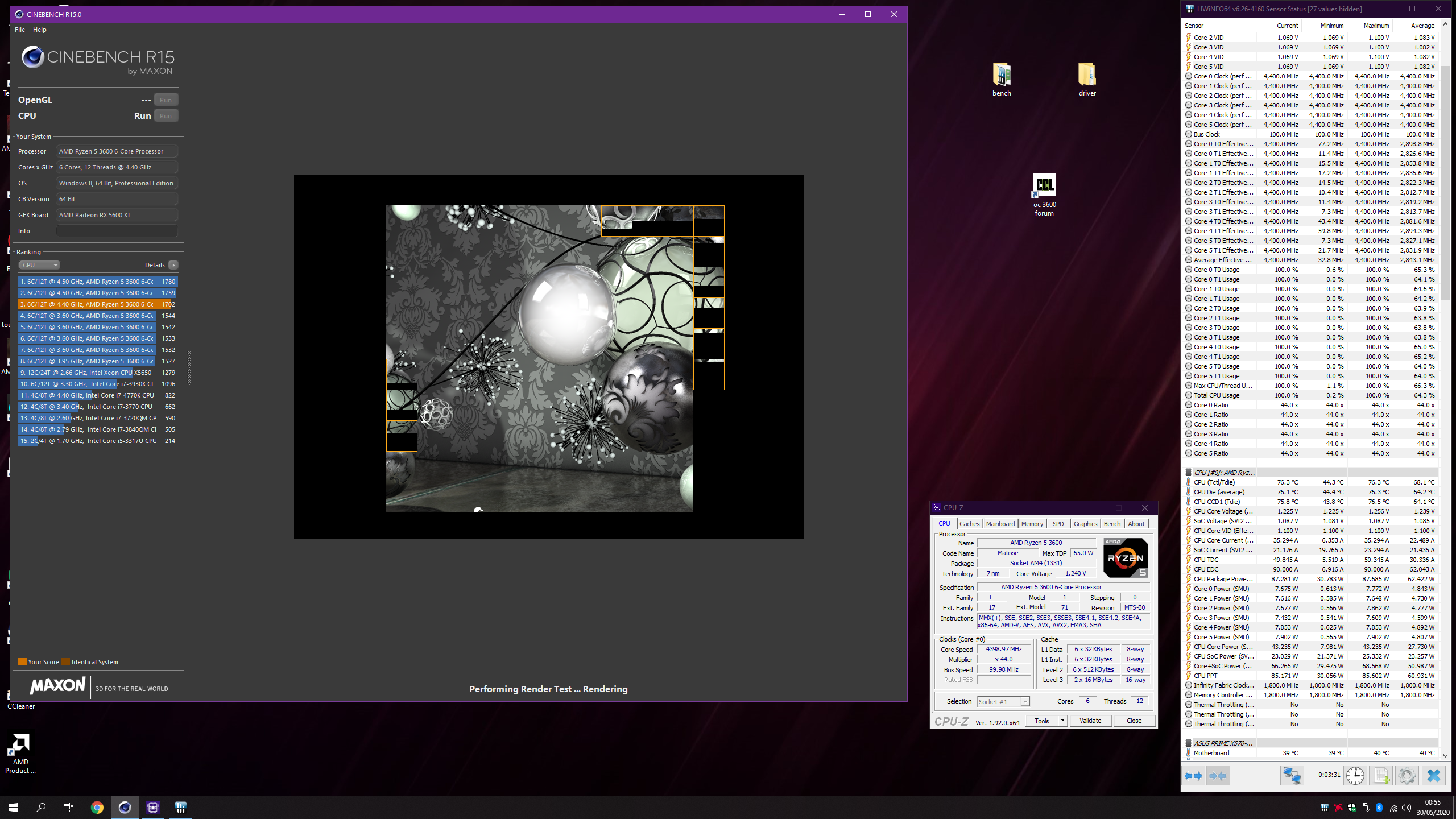The width and height of the screenshot is (1456, 819).
Task: Select the Total CPU Usage sensor row
Action: coord(1311,395)
